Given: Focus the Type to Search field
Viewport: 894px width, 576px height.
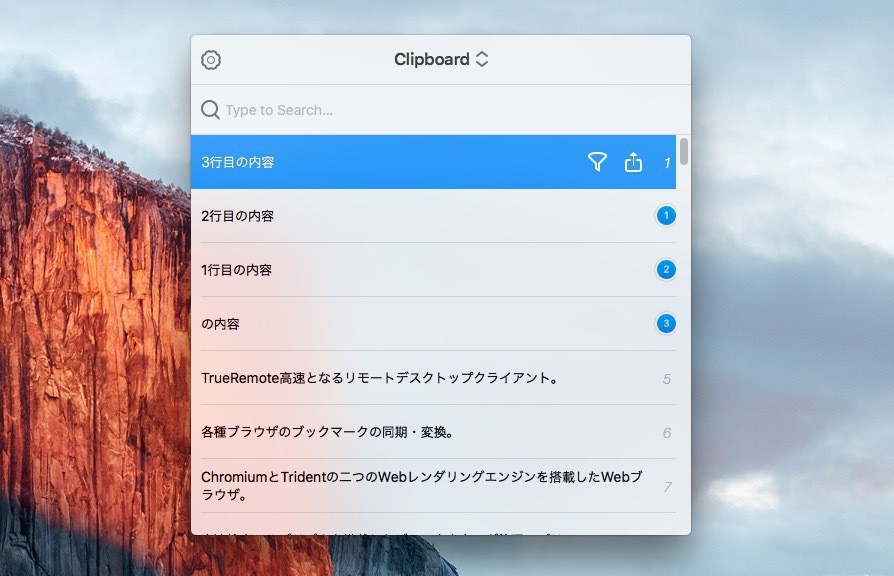Looking at the screenshot, I should [440, 109].
